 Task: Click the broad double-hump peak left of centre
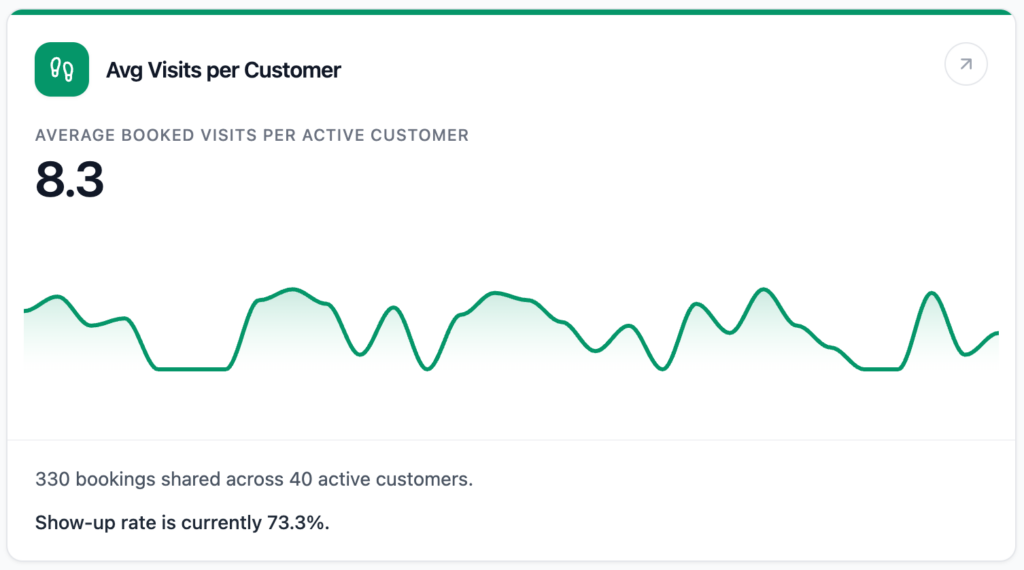[292, 291]
